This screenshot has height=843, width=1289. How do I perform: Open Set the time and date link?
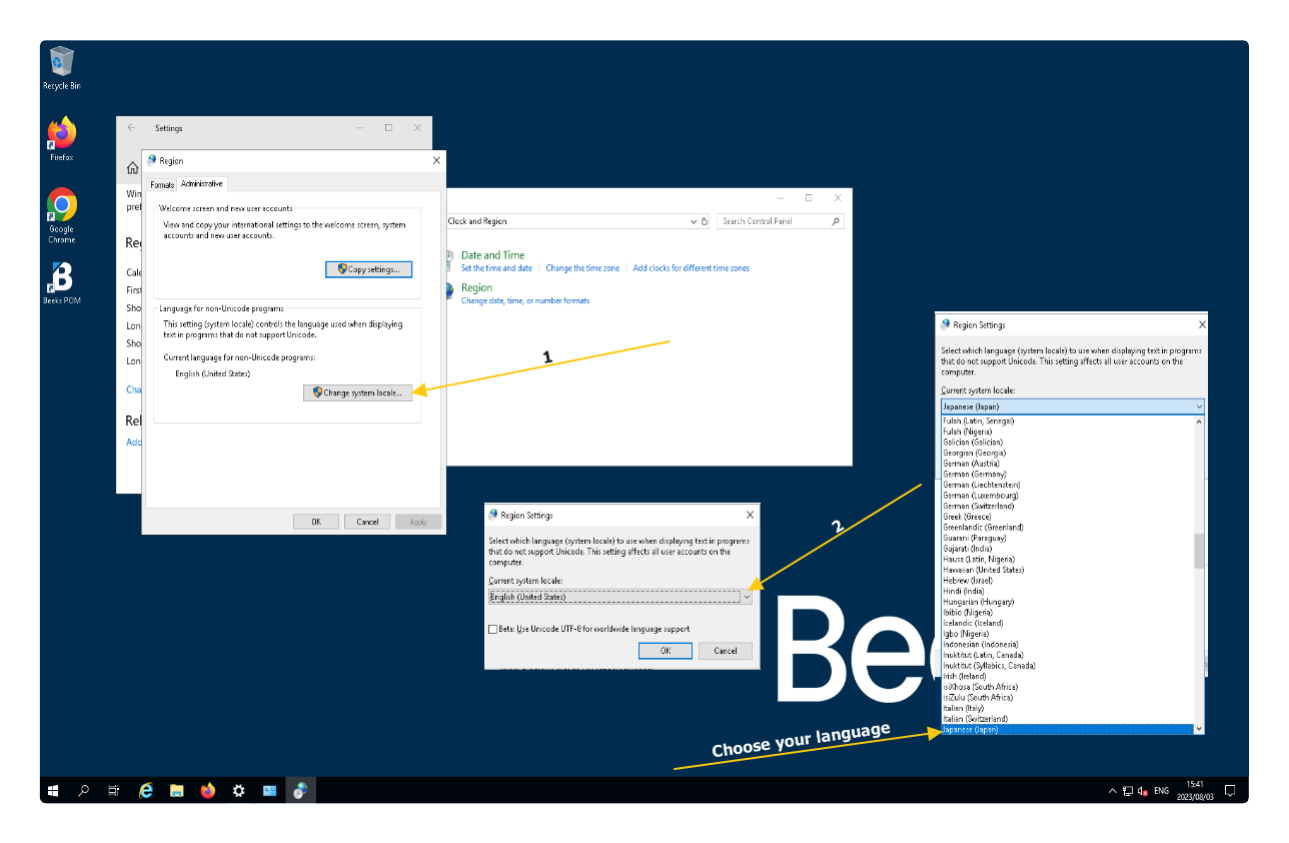coord(496,268)
